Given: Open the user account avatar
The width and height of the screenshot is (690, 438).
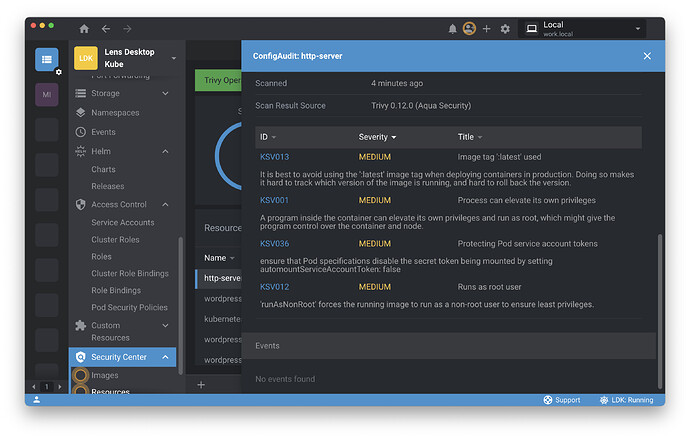Looking at the screenshot, I should [x=469, y=29].
